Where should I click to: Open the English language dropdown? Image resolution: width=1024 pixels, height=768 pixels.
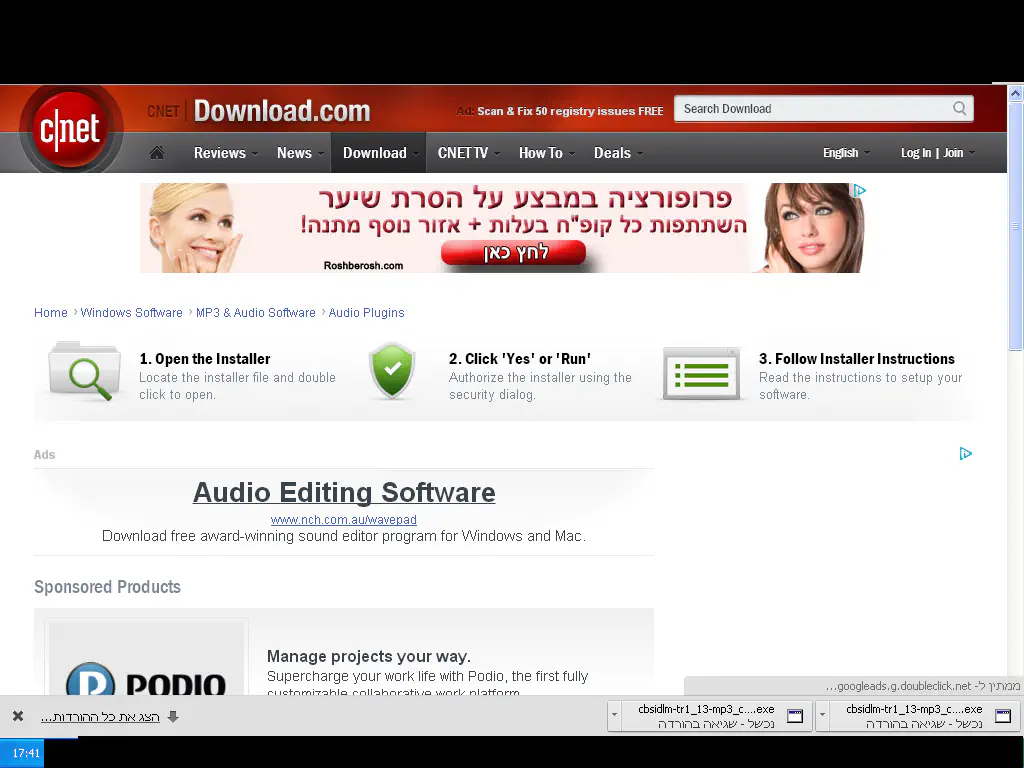click(845, 153)
